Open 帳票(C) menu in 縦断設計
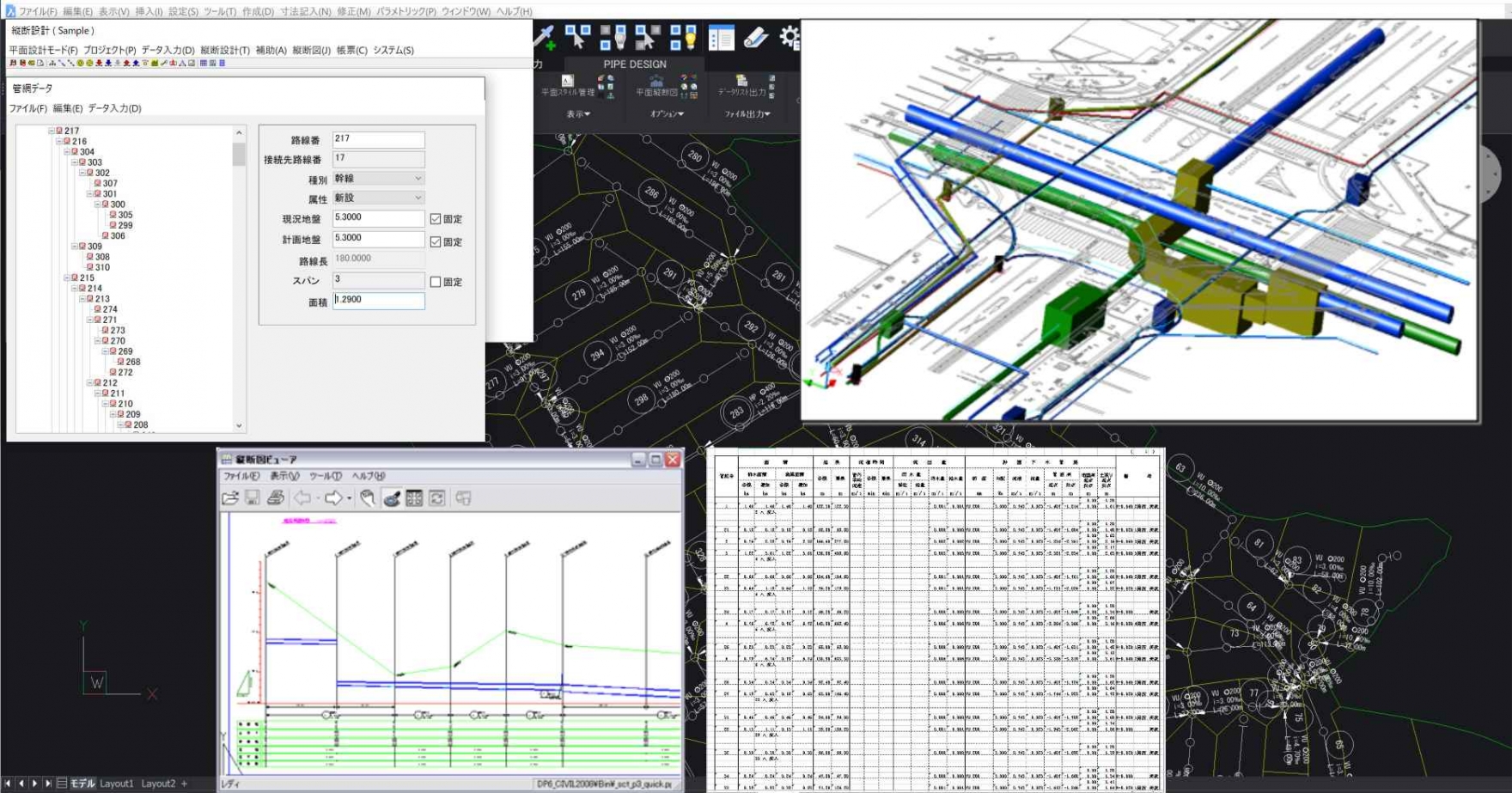This screenshot has width=1512, height=793. pyautogui.click(x=351, y=50)
